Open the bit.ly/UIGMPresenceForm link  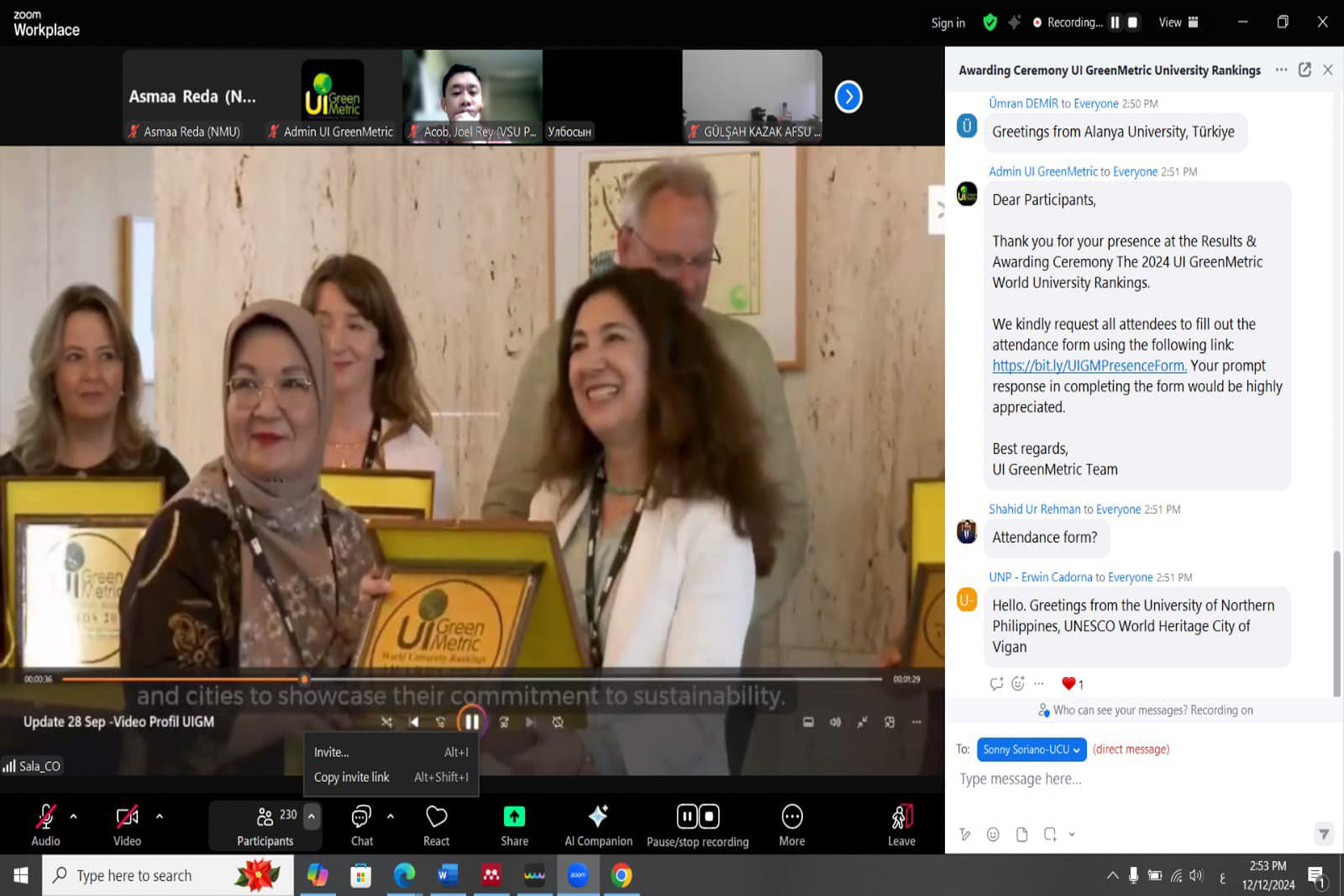pos(1089,365)
